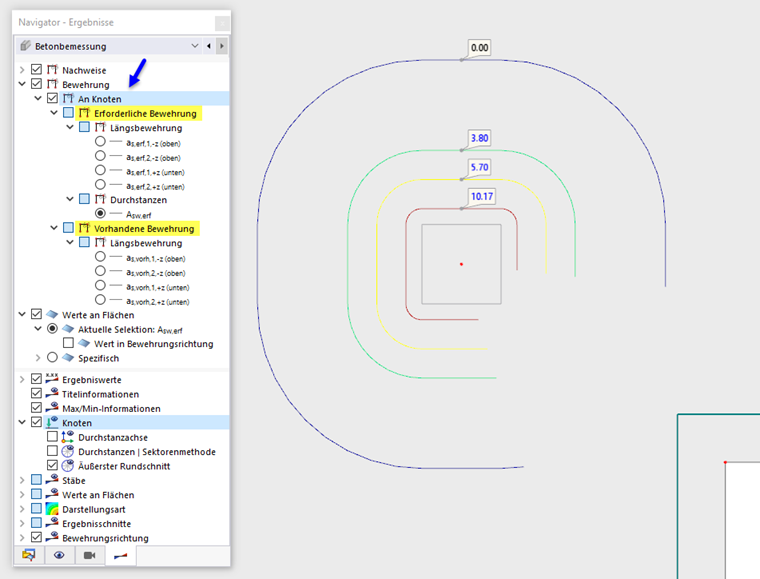Collapse the An Knoten node
Screen dimensions: 760x579
pos(38,99)
